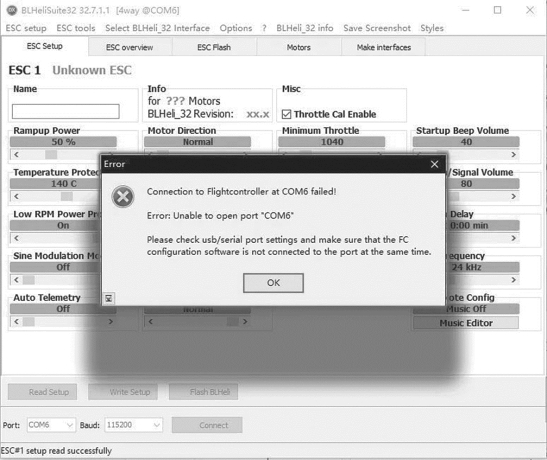Click right arrow of slider below Error dialog
This screenshot has width=547, height=460.
[245, 322]
